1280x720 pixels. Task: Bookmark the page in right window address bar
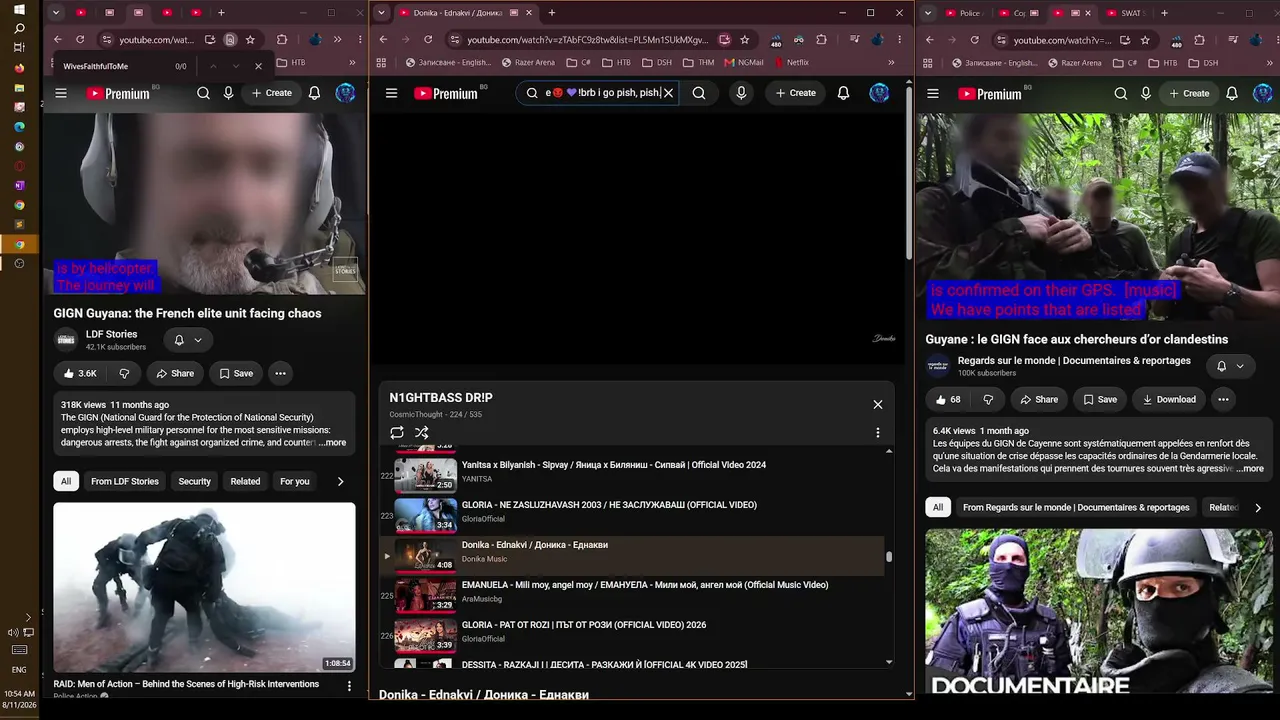tap(1145, 40)
